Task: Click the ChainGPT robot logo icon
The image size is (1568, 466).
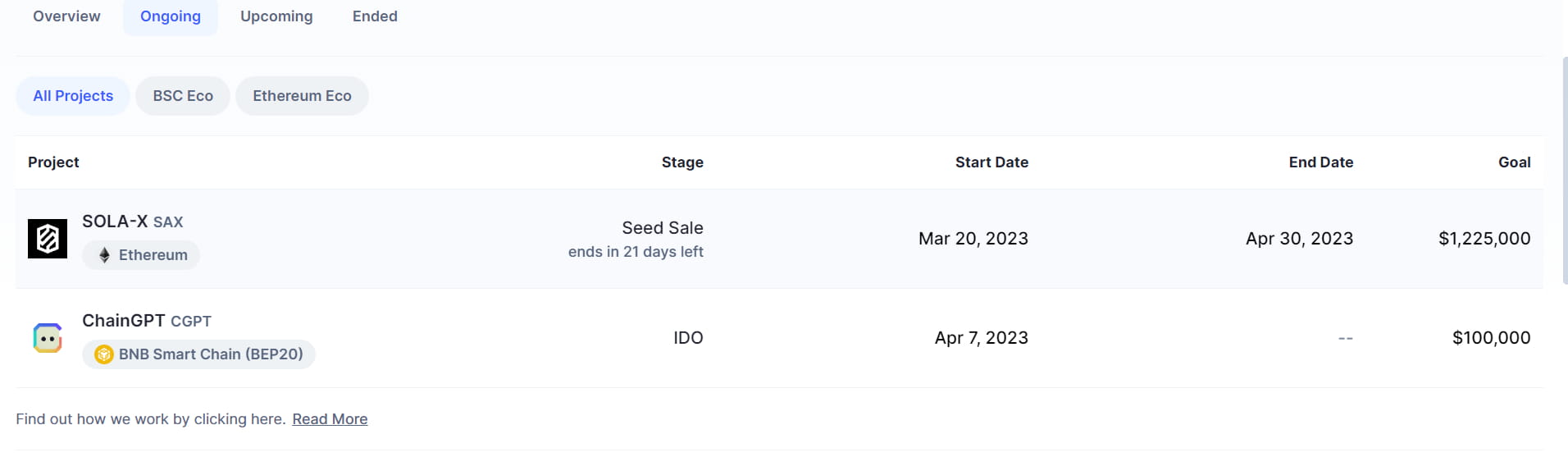Action: (48, 338)
